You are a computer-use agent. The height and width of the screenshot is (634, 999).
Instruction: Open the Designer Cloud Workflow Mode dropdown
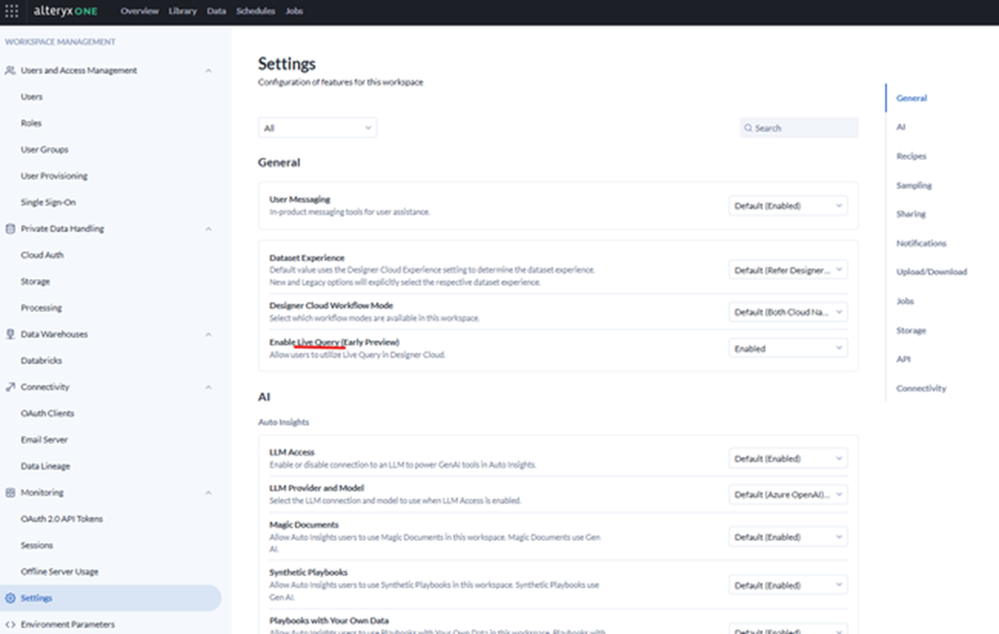coord(788,312)
